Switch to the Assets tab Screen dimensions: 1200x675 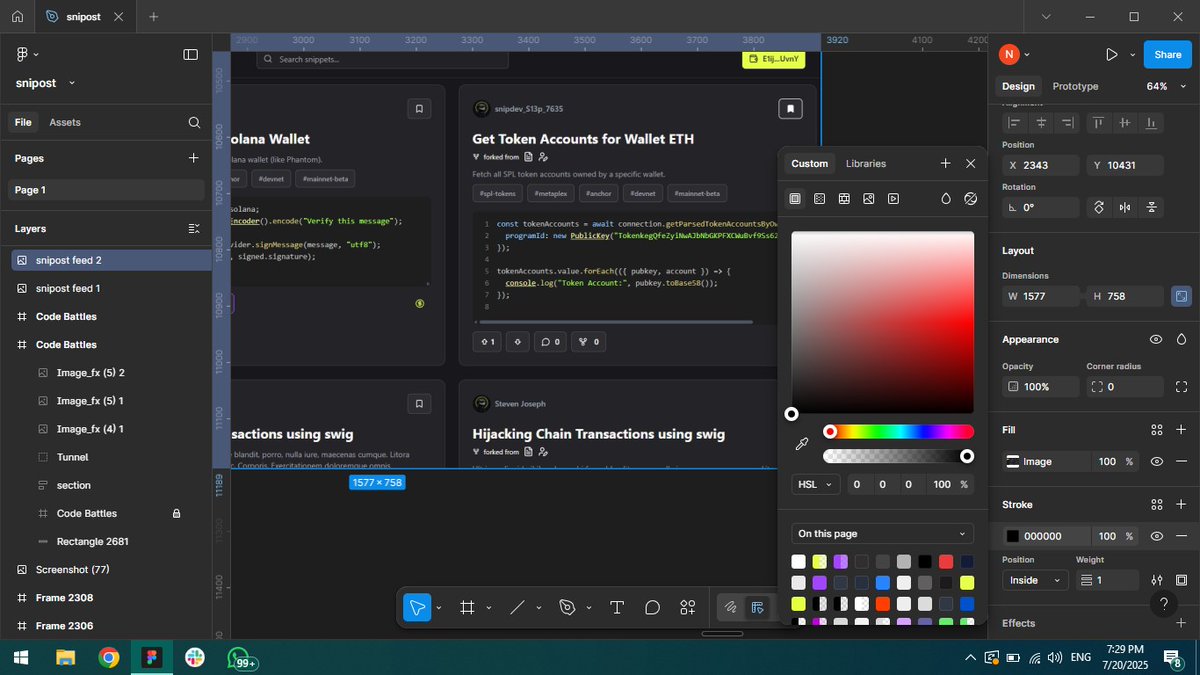(65, 122)
